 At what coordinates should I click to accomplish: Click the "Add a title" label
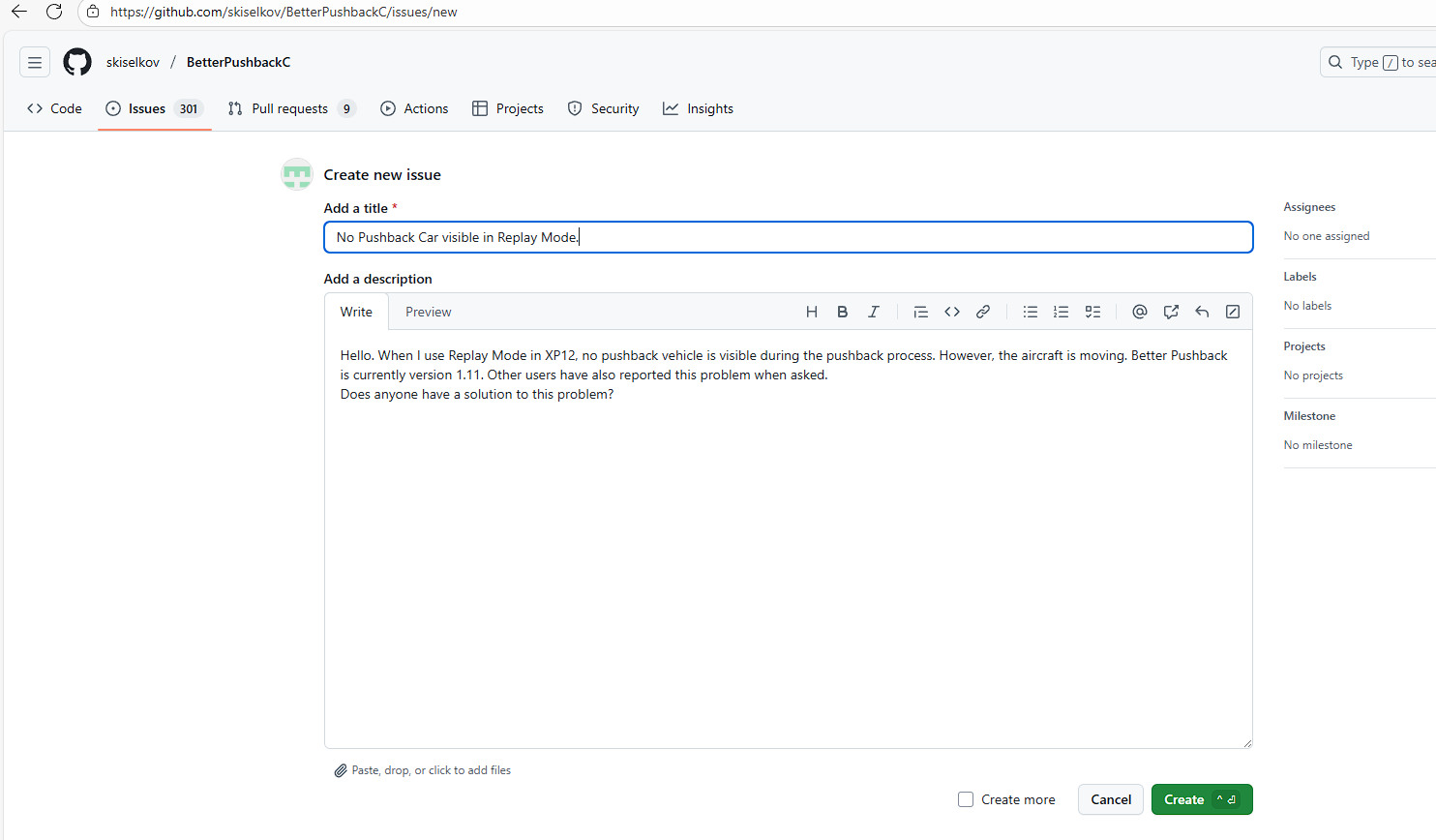pos(356,208)
